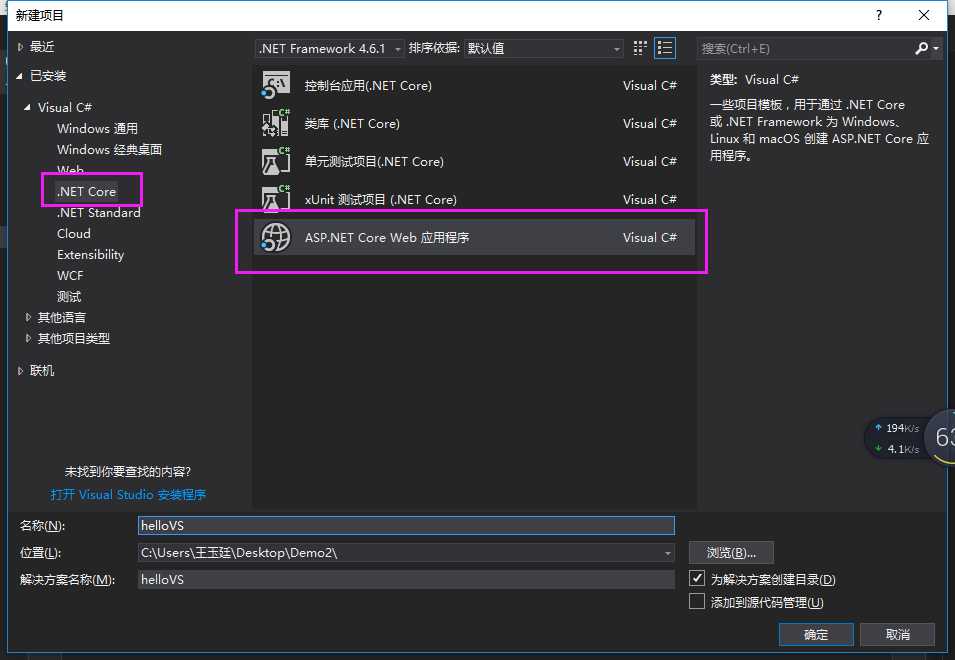The height and width of the screenshot is (660, 955).
Task: Collapse the Visual C# tree node
Action: point(27,107)
